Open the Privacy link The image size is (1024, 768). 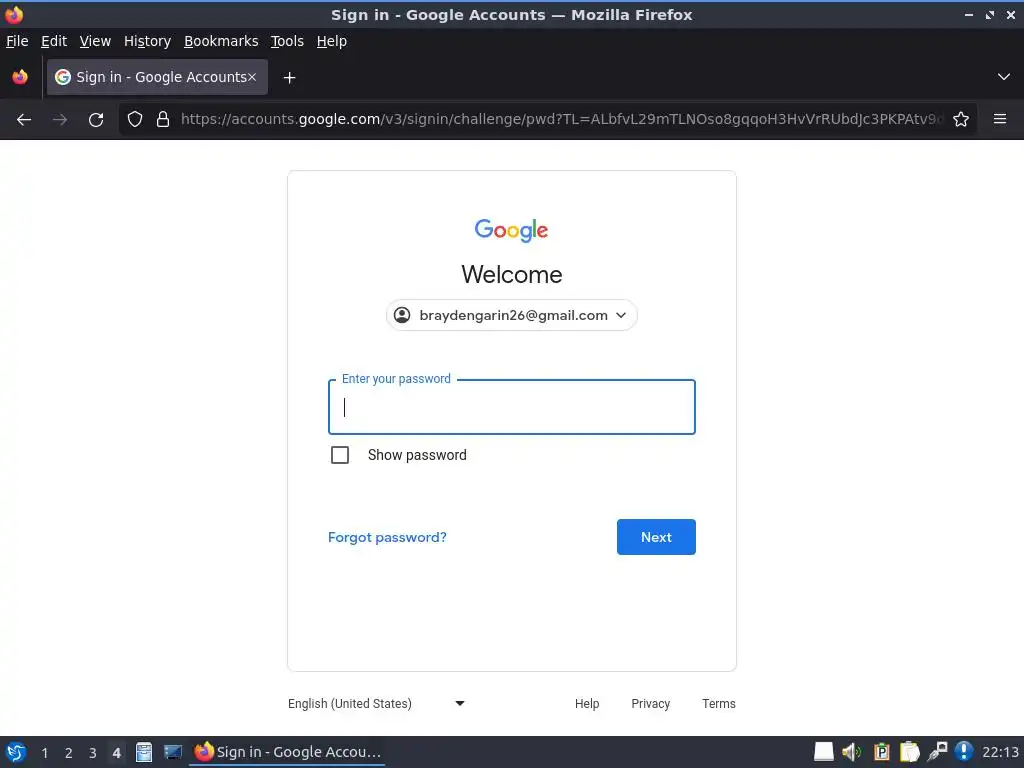[x=650, y=704]
